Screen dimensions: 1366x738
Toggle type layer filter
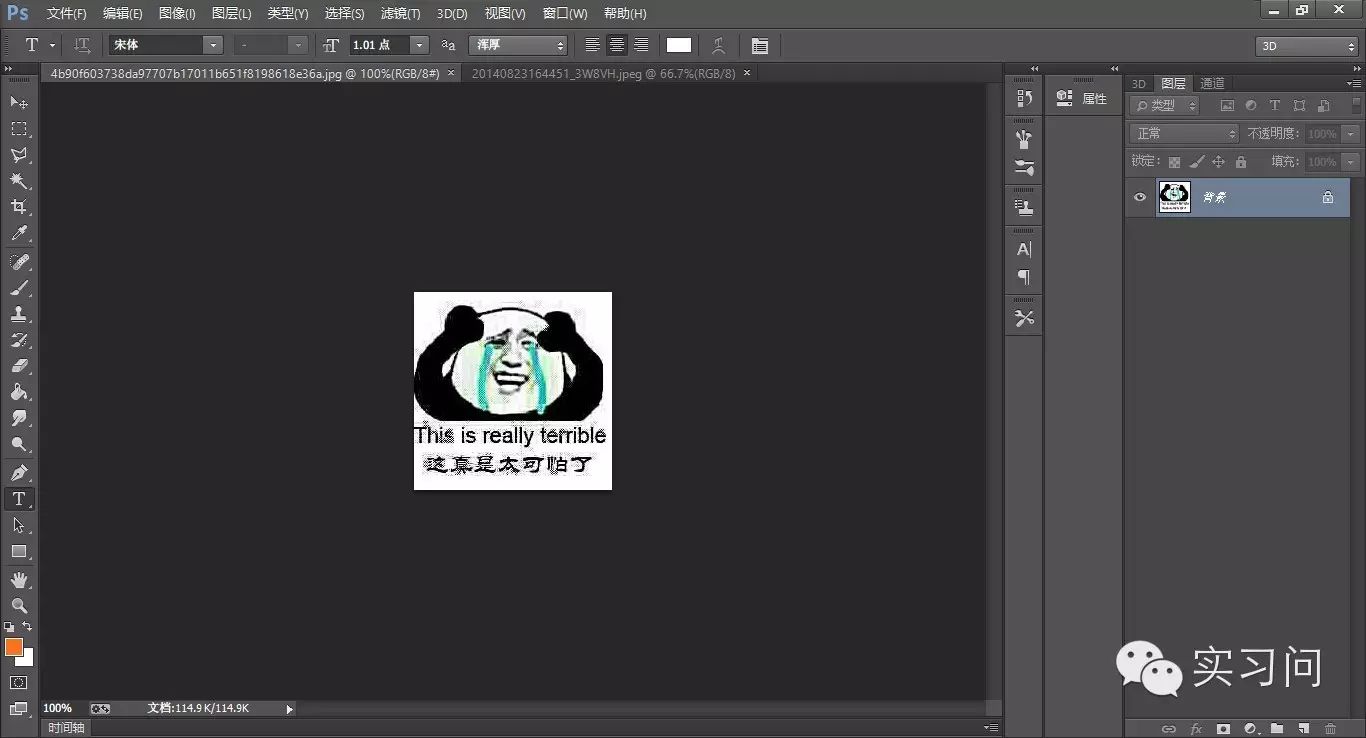point(1275,105)
